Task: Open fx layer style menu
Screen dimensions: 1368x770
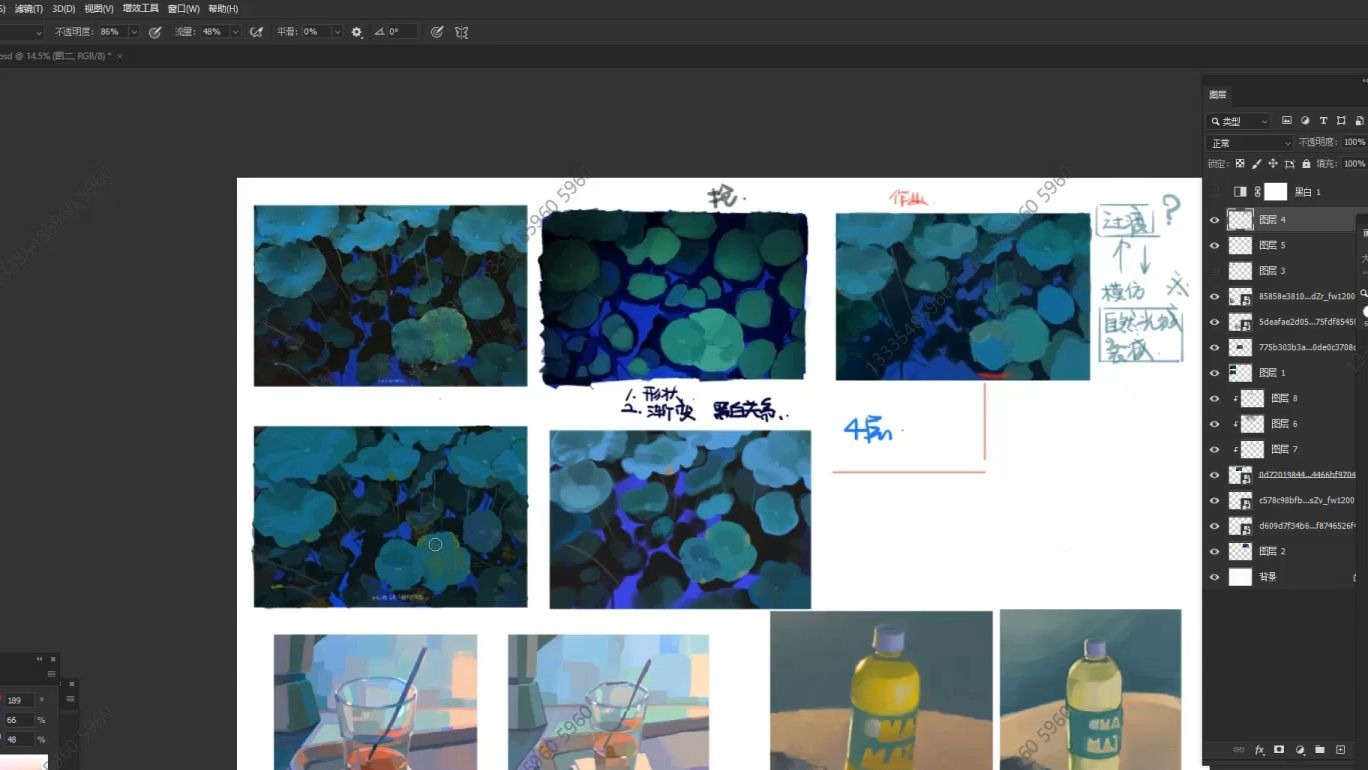Action: pos(1260,749)
